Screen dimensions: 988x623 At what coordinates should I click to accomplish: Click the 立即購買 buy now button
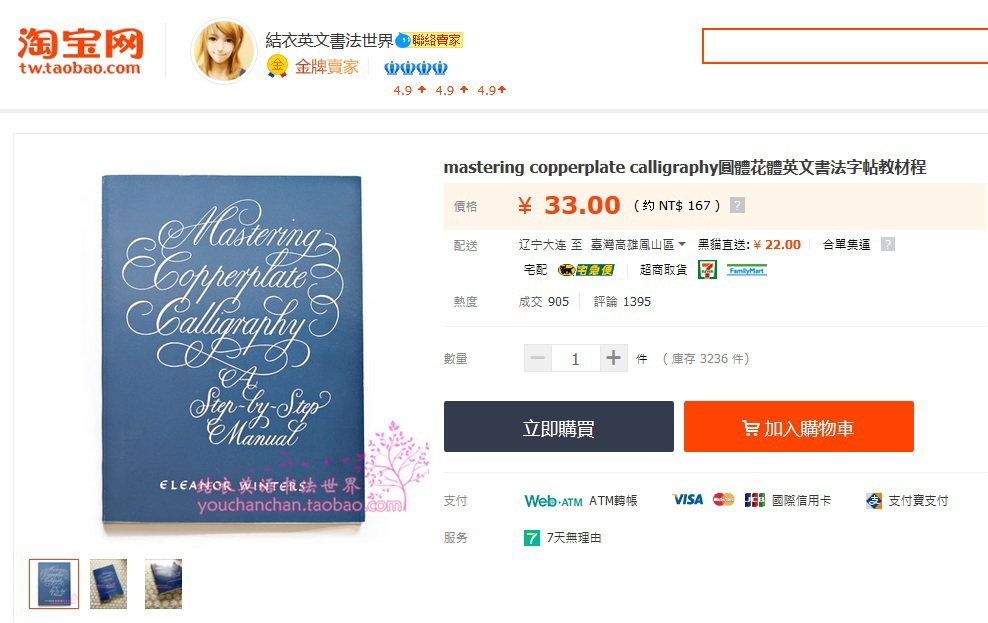click(559, 426)
